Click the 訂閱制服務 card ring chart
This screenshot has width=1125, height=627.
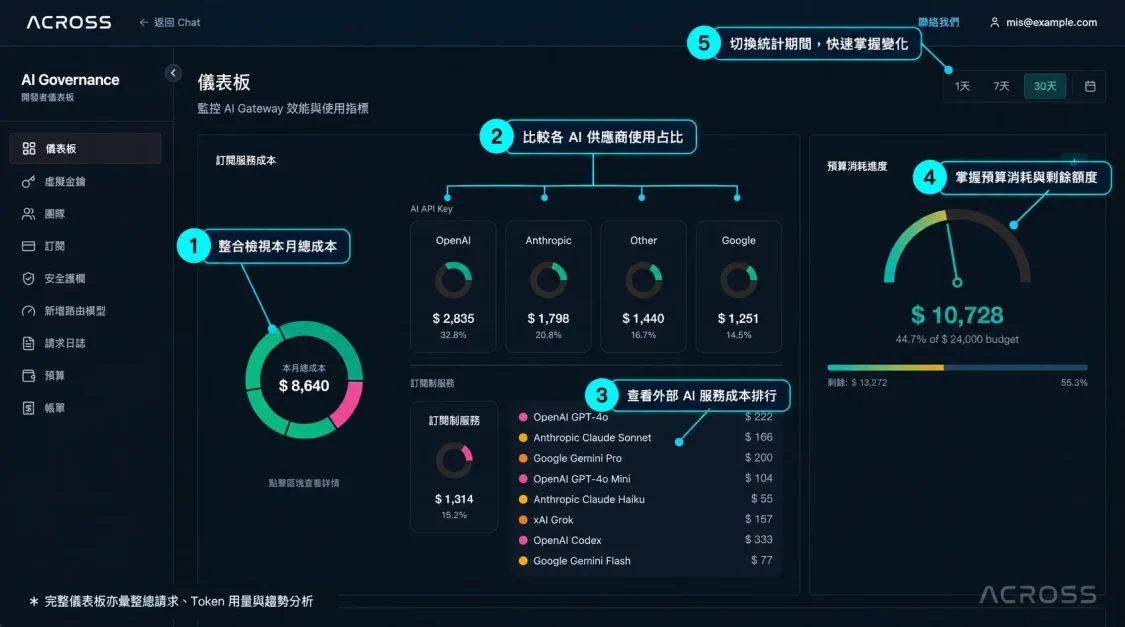tap(454, 461)
